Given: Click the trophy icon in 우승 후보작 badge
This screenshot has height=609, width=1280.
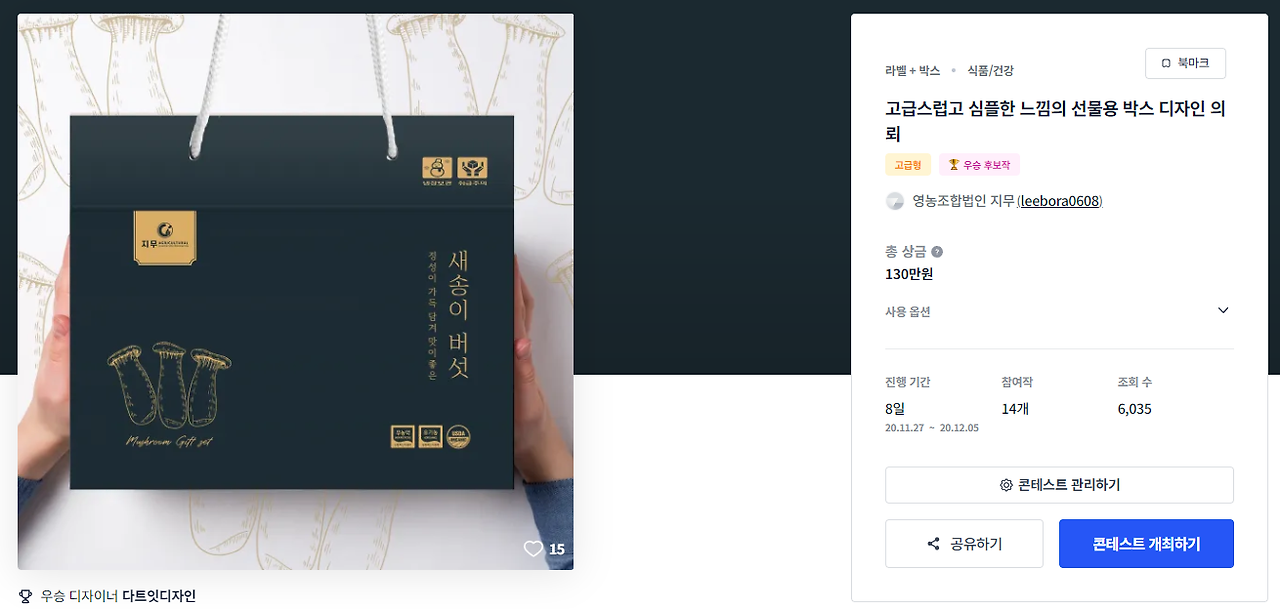Looking at the screenshot, I should [x=953, y=165].
